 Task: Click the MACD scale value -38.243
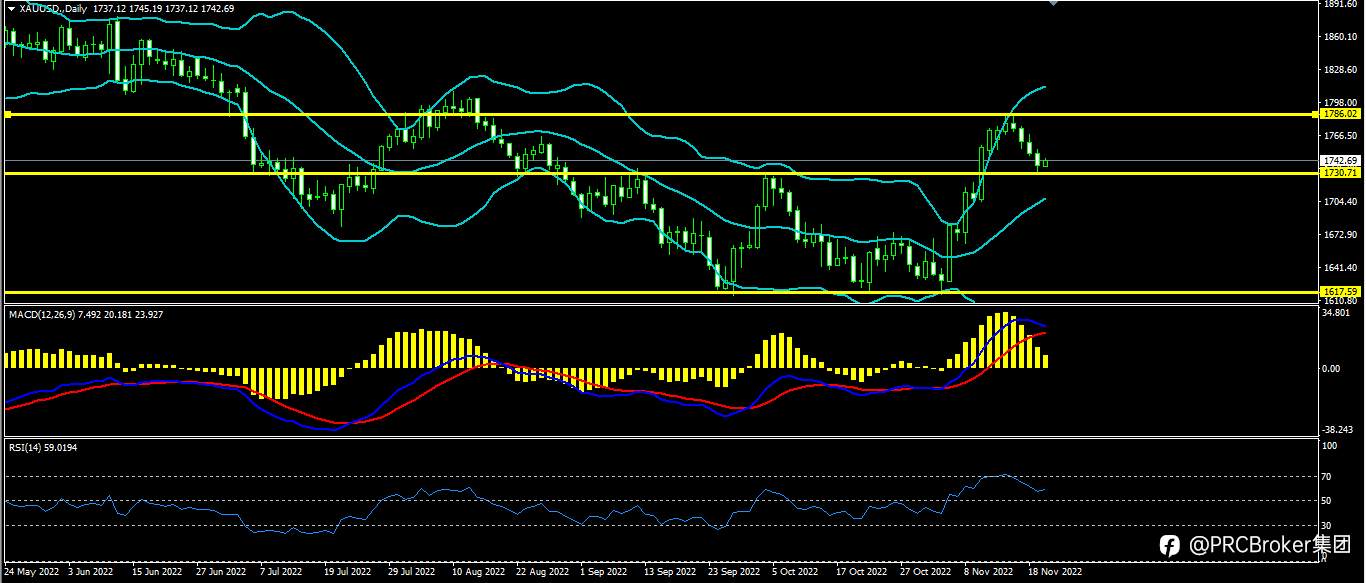pyautogui.click(x=1339, y=430)
